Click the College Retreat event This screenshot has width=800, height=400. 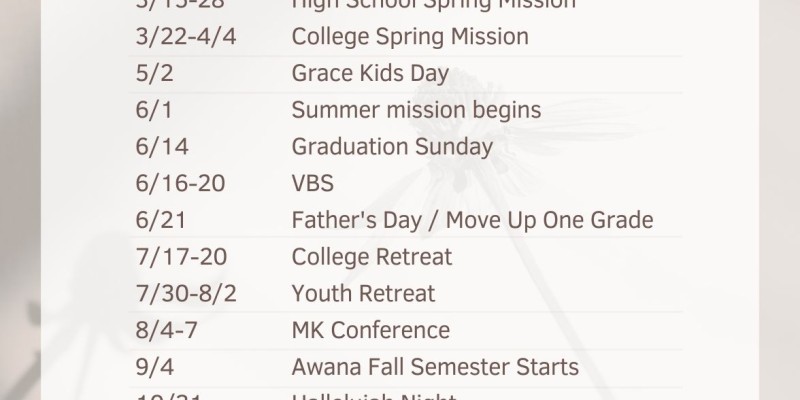coord(372,257)
